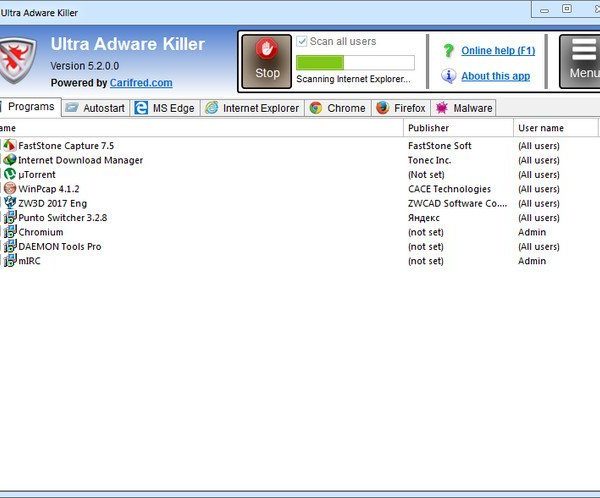Screen dimensions: 600x498
Task: Open the Menu button
Action: (x=580, y=62)
